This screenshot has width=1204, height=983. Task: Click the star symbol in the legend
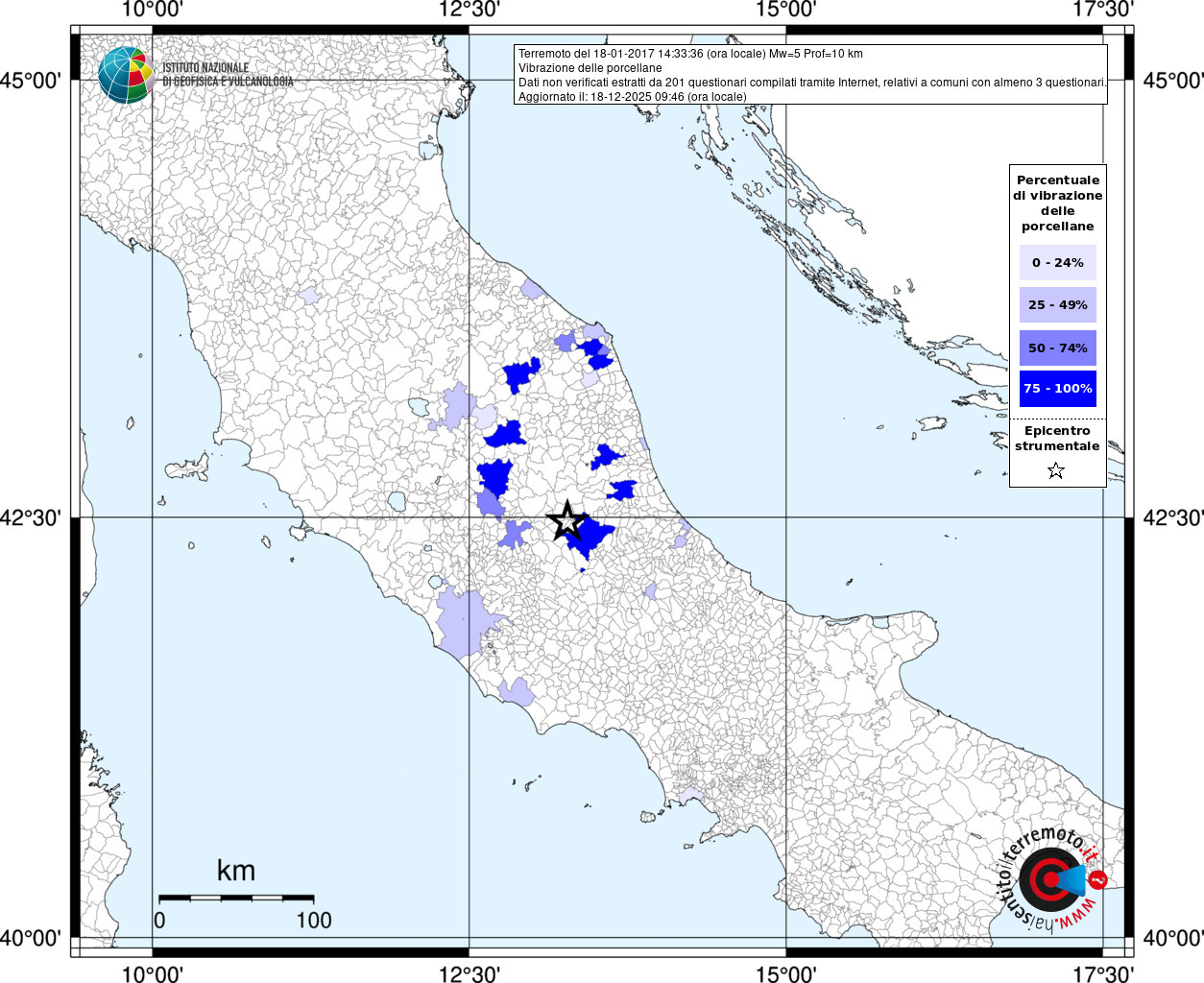tap(1056, 470)
